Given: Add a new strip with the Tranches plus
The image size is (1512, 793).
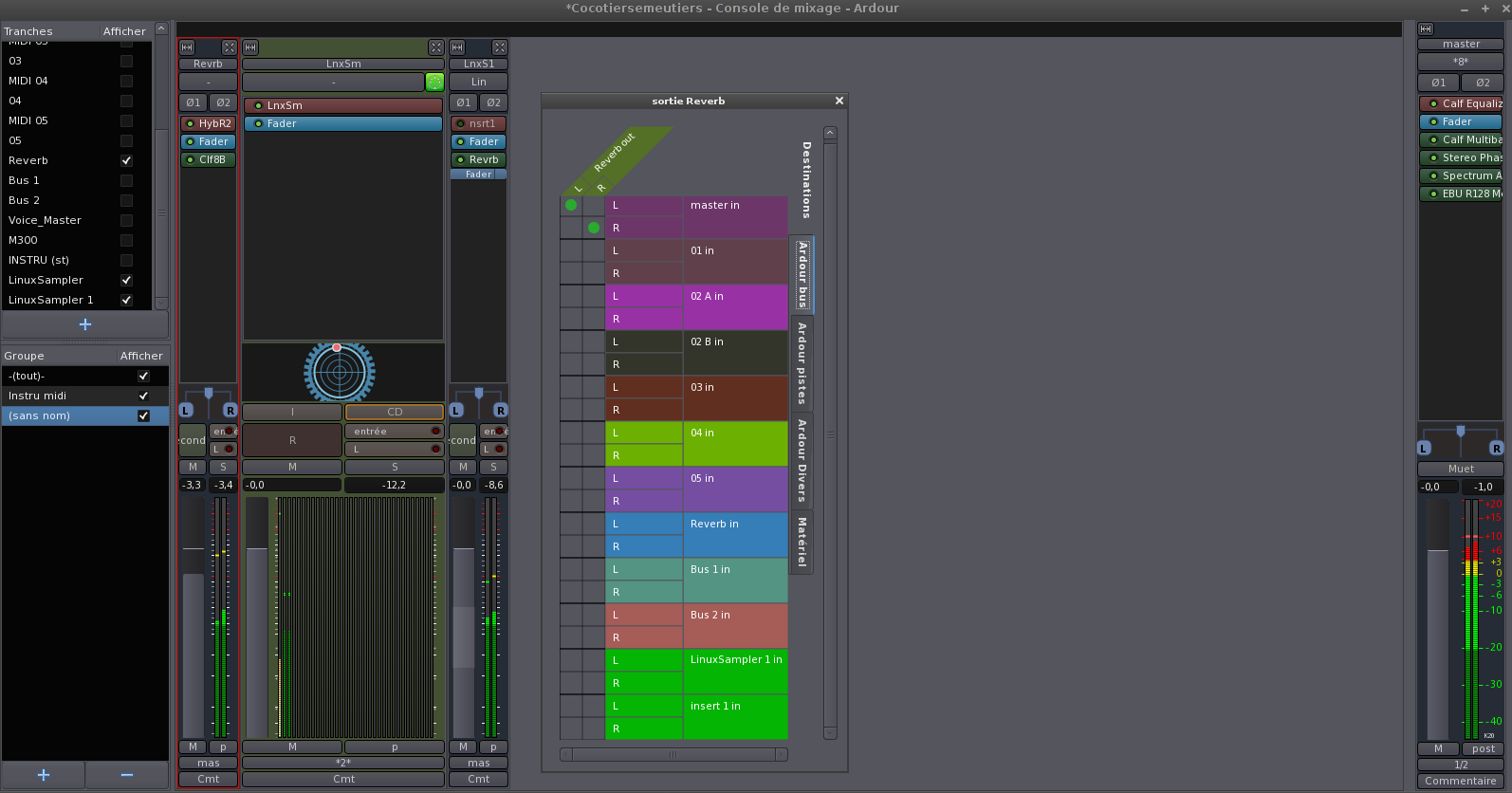Looking at the screenshot, I should 85,324.
